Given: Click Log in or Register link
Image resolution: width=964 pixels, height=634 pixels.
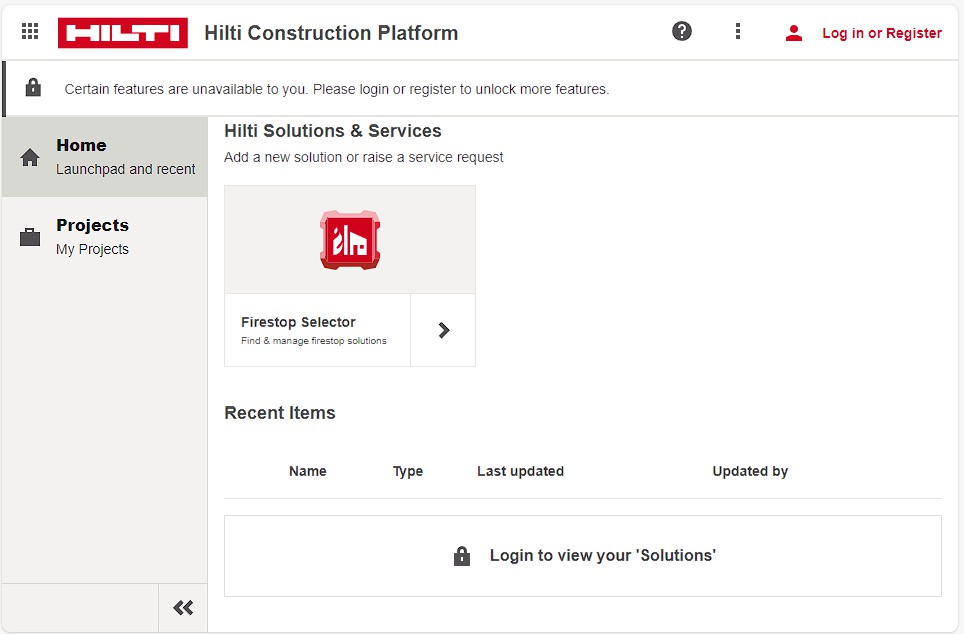Looking at the screenshot, I should (x=882, y=33).
